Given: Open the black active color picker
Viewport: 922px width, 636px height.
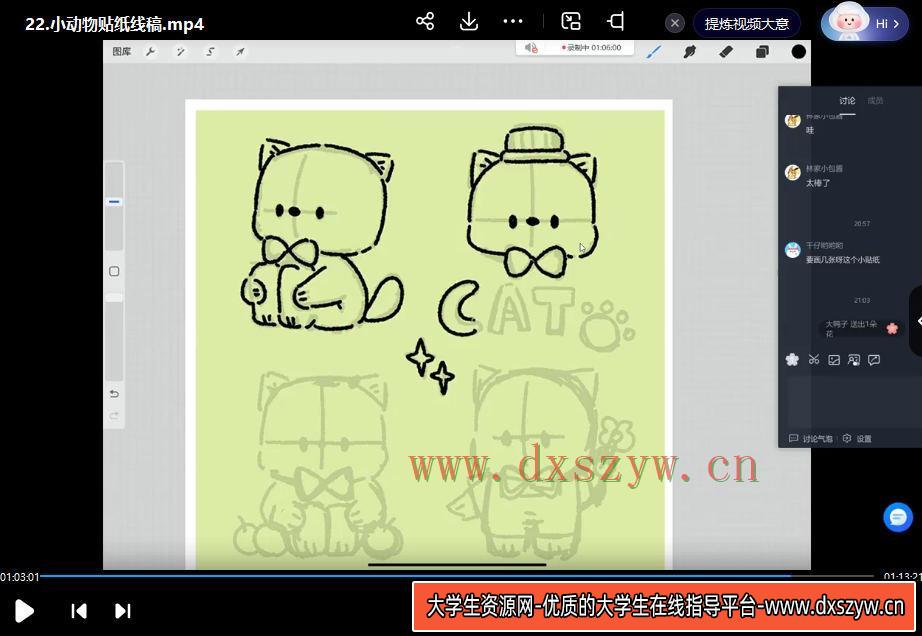Looking at the screenshot, I should tap(799, 52).
